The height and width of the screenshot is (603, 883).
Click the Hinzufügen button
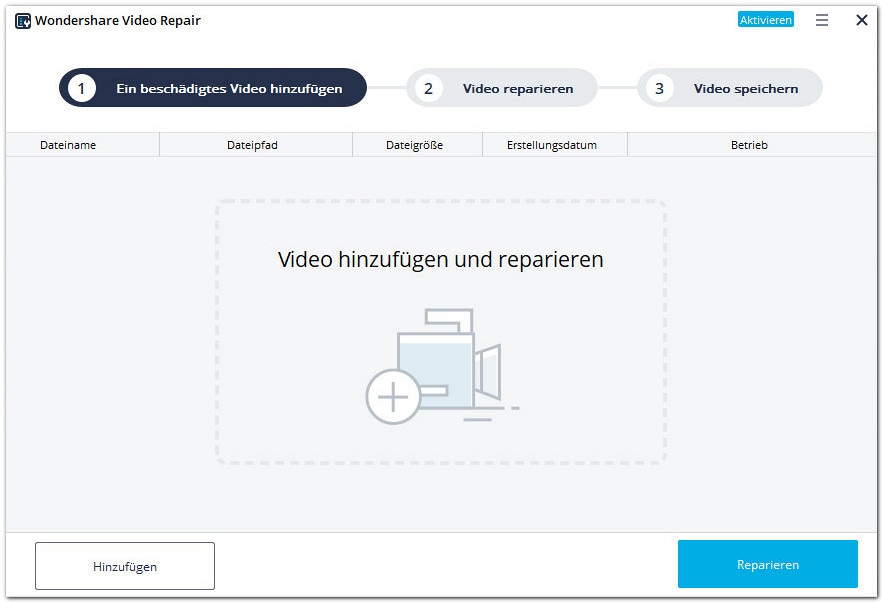coord(124,566)
